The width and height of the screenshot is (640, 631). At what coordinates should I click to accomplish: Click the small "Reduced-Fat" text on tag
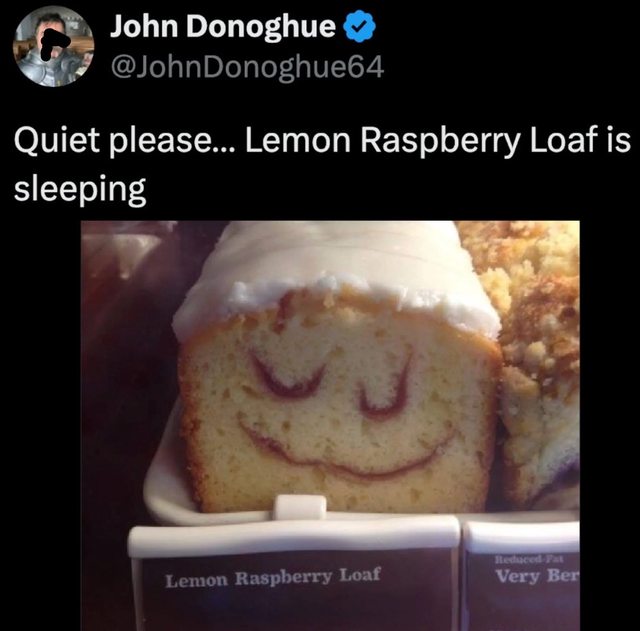pos(529,559)
